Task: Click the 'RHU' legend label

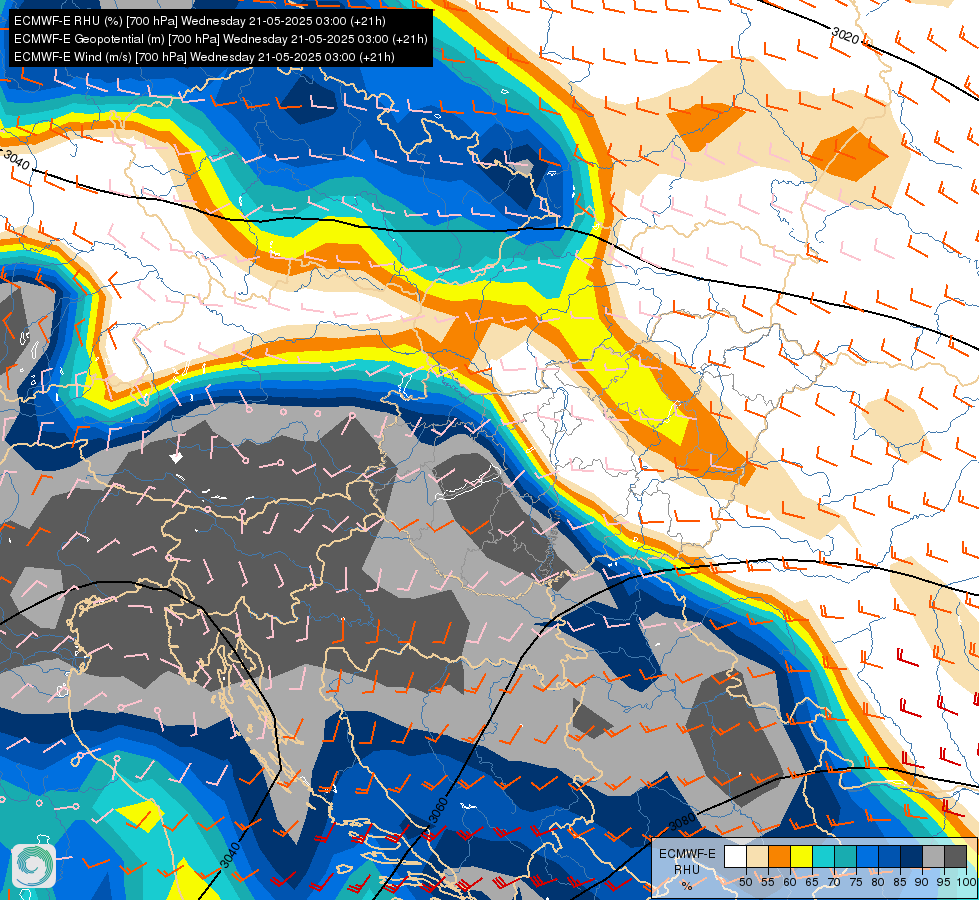Action: point(687,869)
